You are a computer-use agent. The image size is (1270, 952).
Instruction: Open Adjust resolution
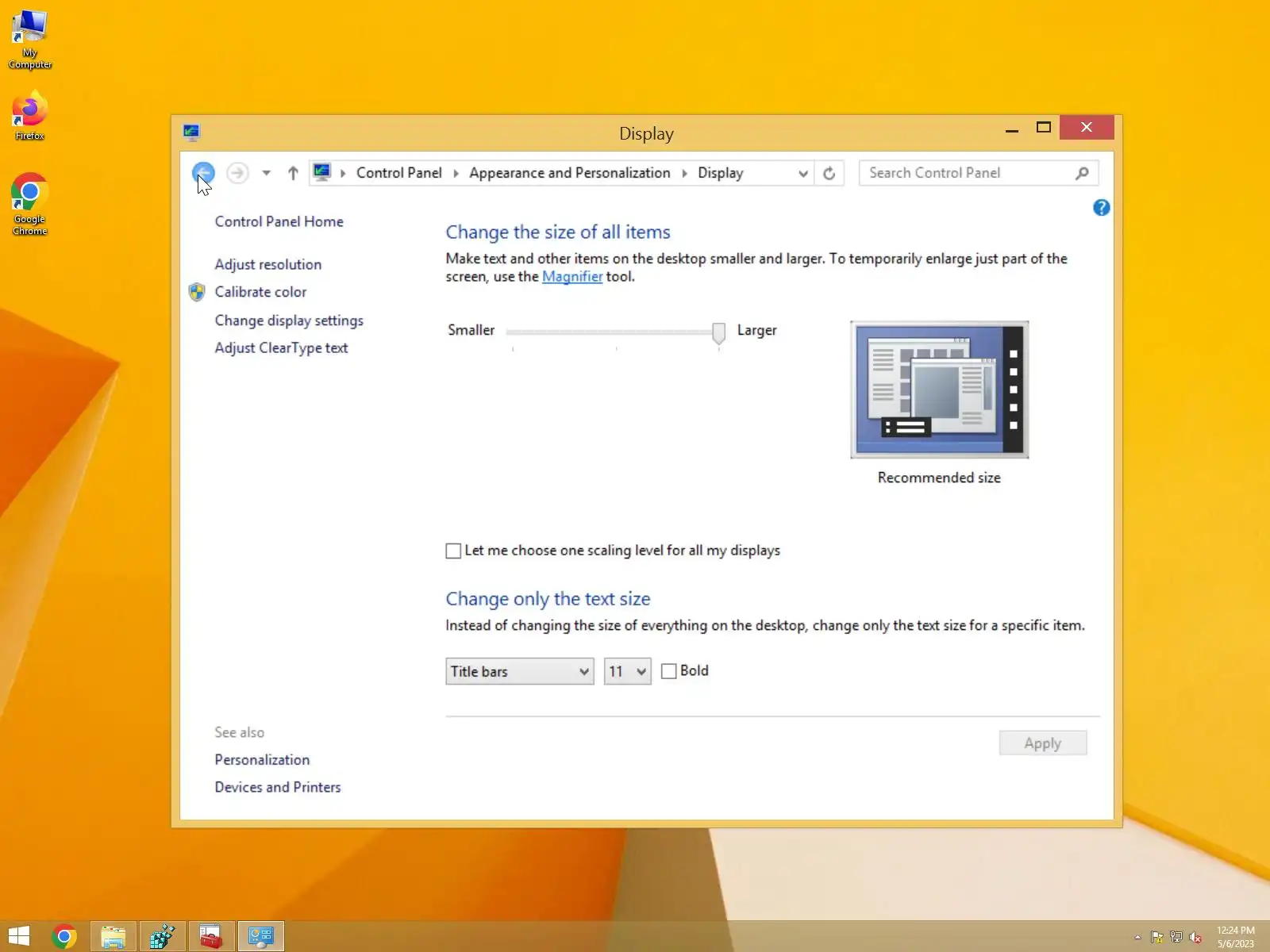(267, 264)
